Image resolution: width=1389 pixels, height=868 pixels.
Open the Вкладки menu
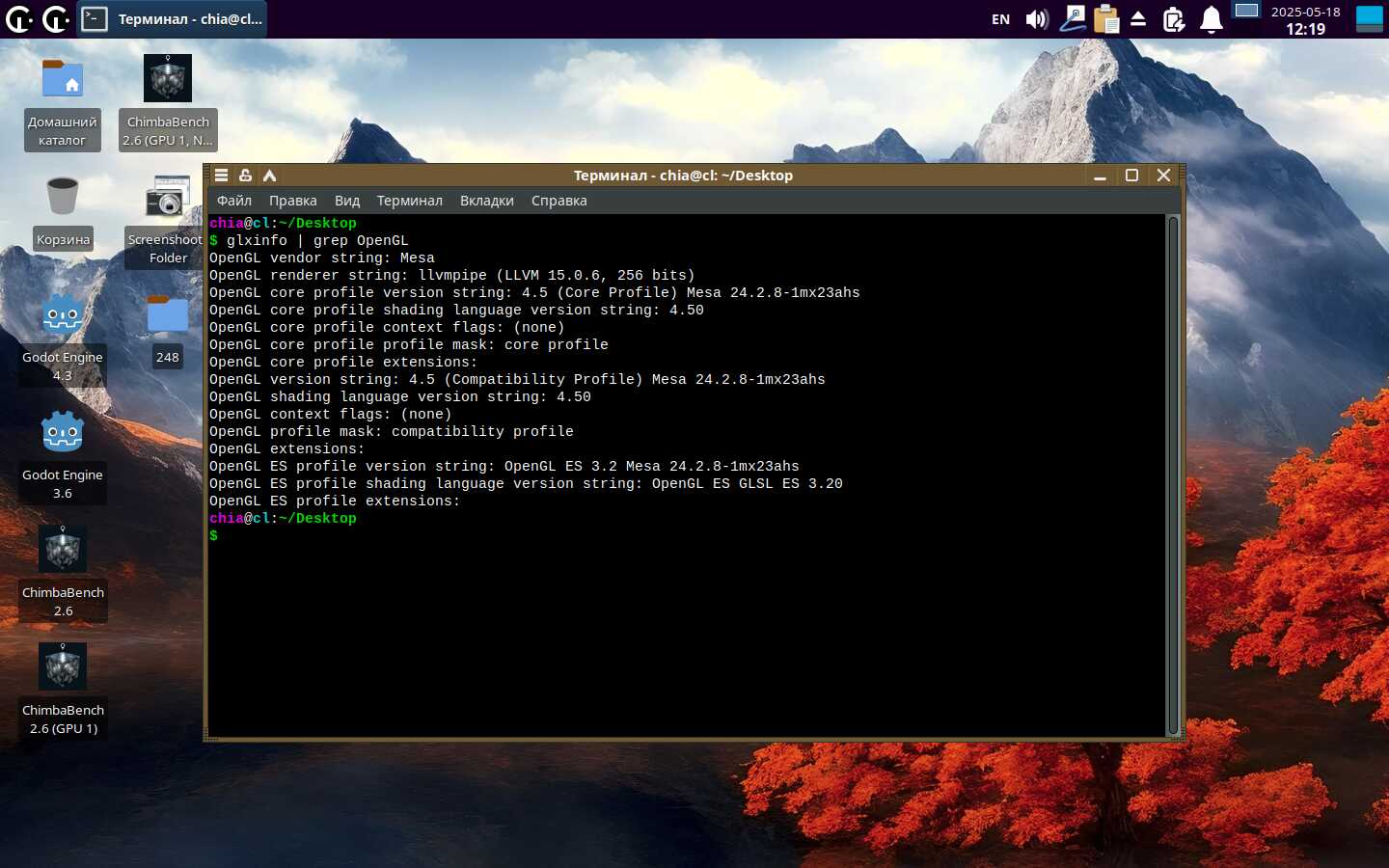coord(487,201)
